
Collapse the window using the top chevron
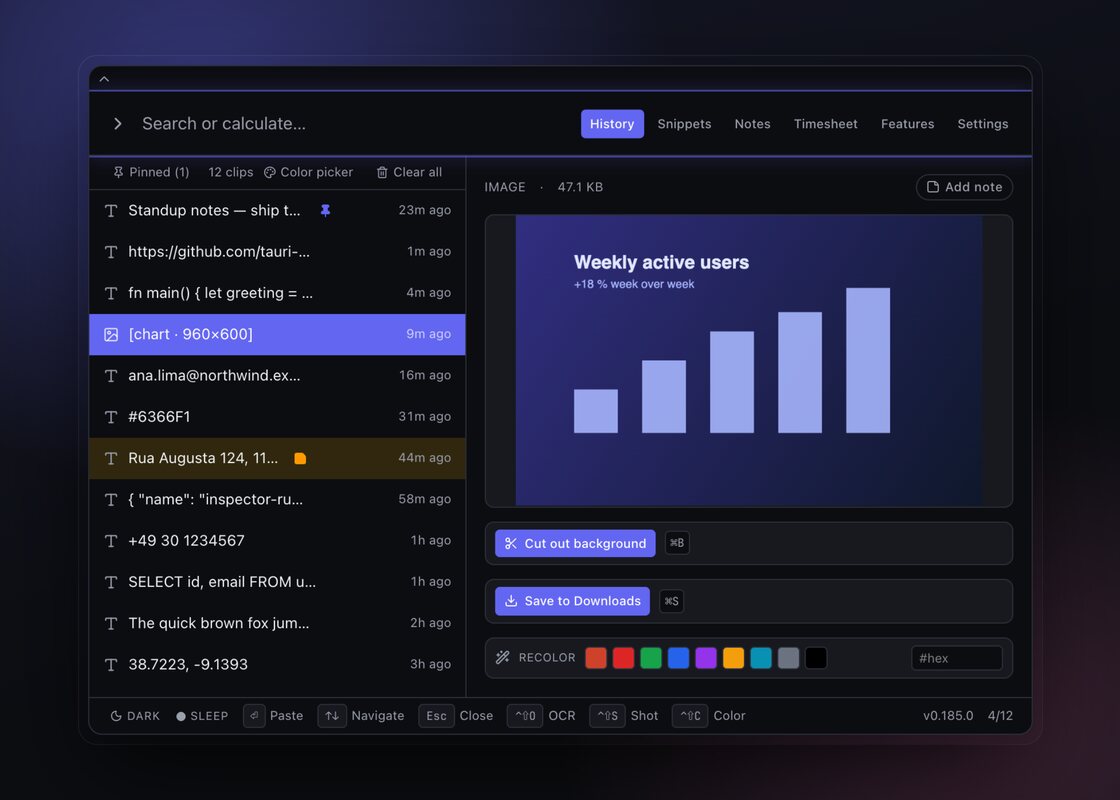[104, 79]
